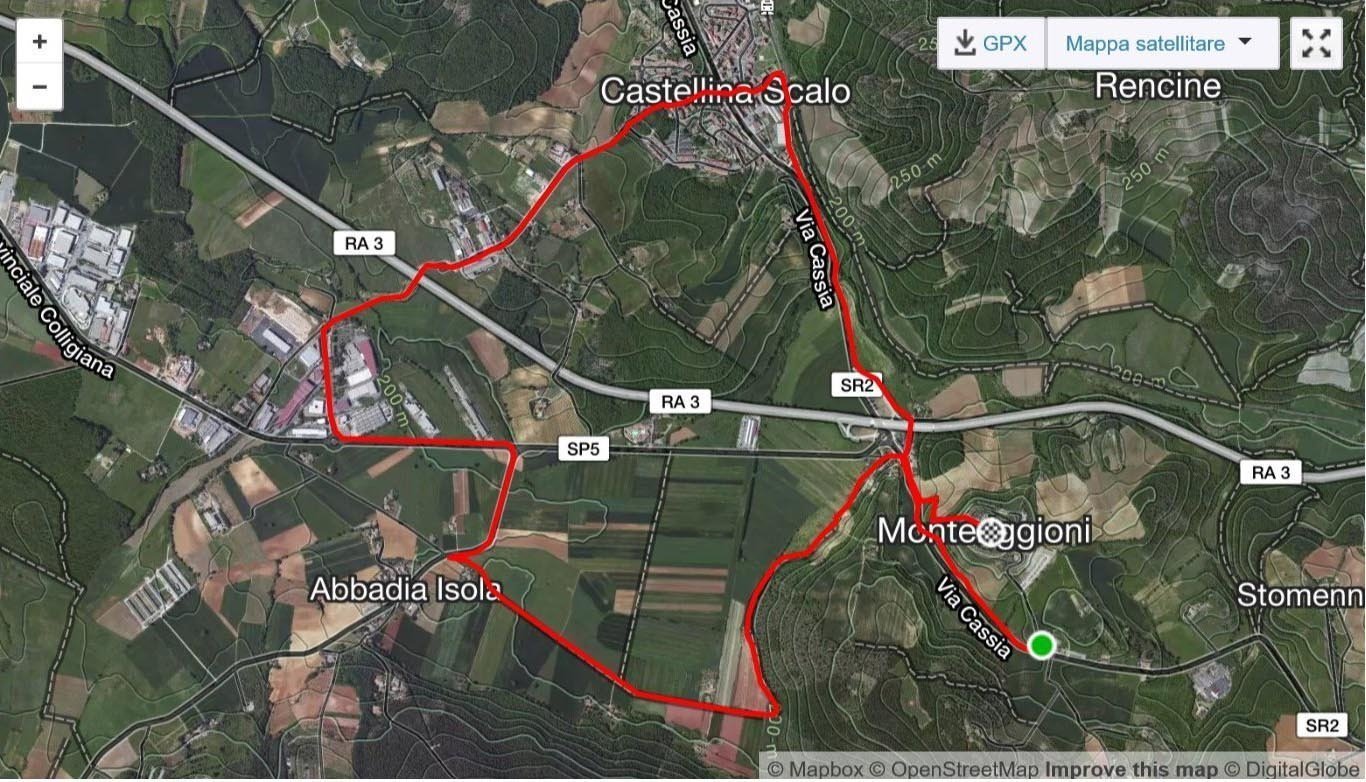Zoom out with the minus button
1366x782 pixels.
[x=39, y=87]
